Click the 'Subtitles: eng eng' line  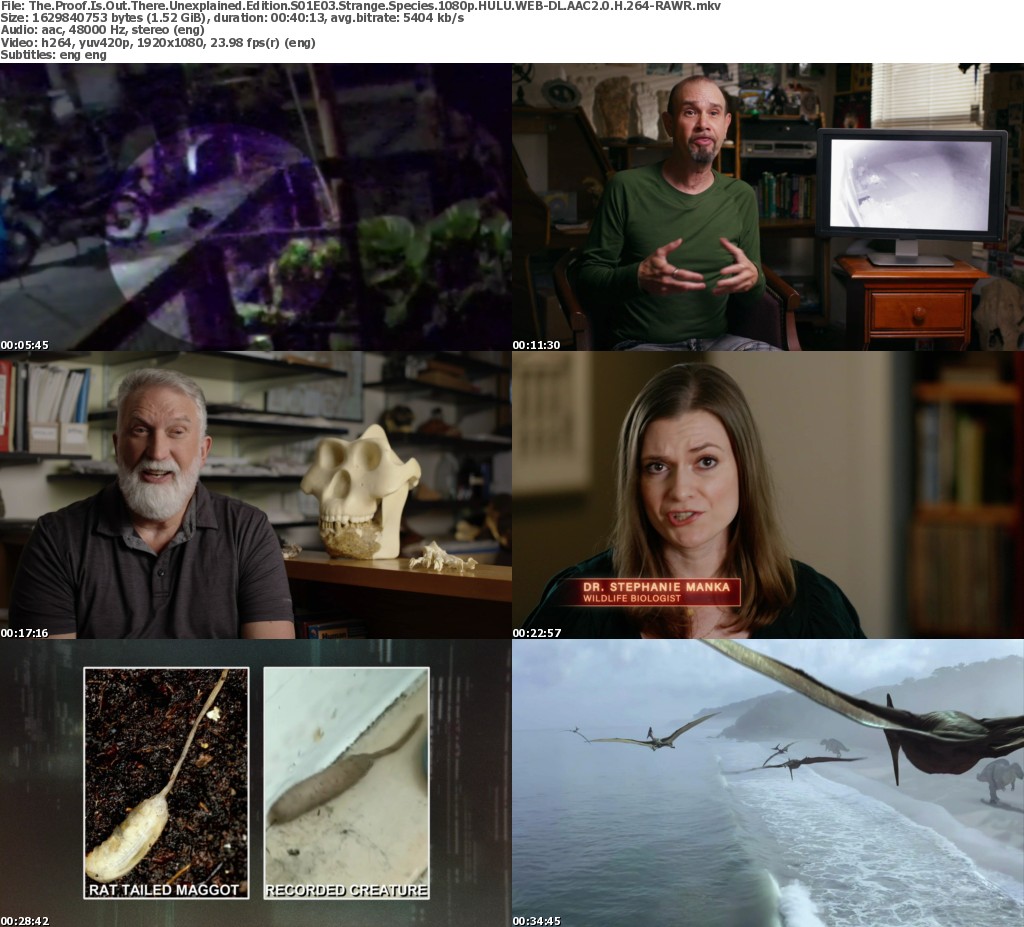pyautogui.click(x=54, y=55)
